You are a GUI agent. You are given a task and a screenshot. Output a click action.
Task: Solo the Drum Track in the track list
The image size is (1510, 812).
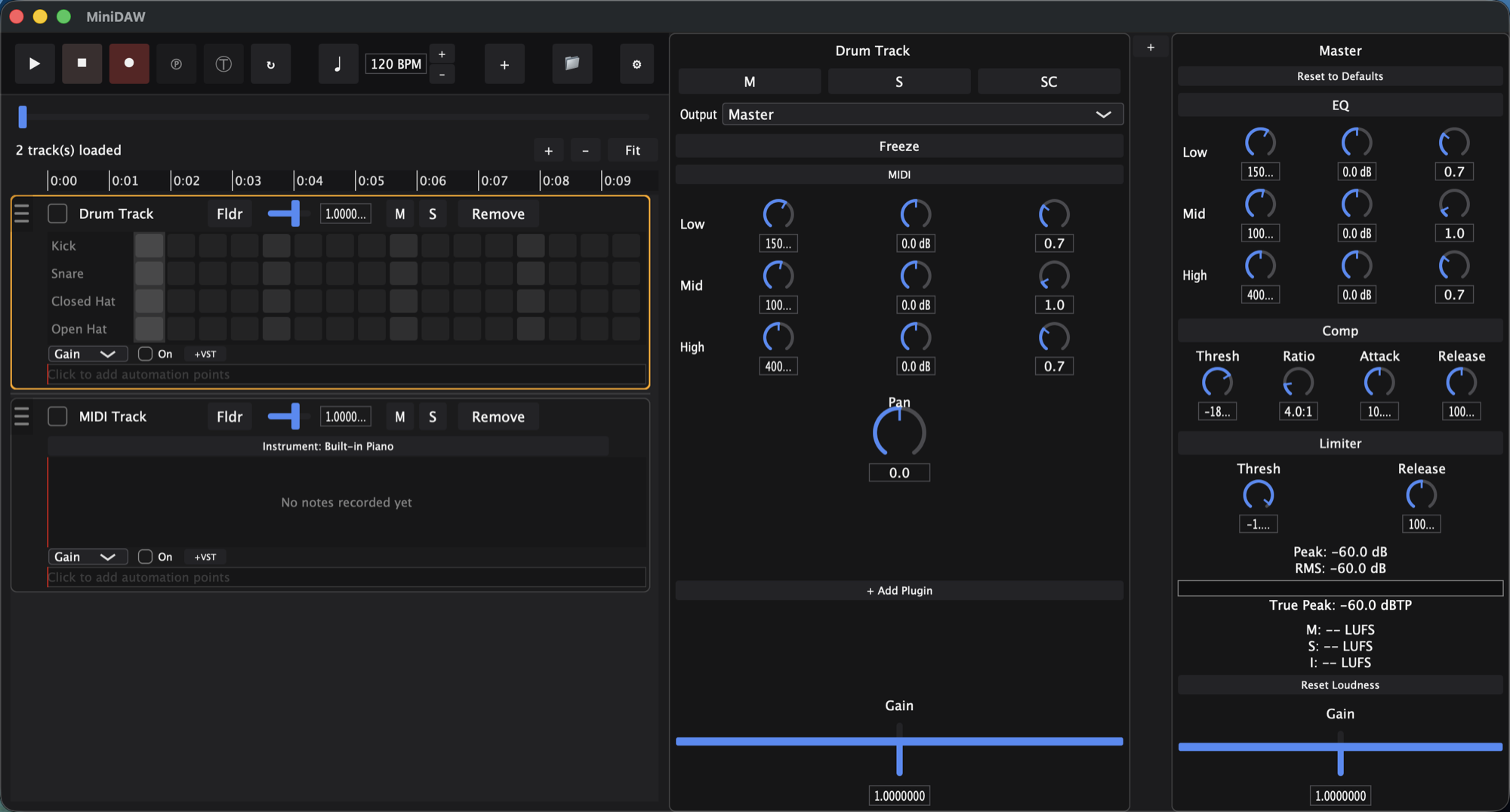tap(433, 214)
